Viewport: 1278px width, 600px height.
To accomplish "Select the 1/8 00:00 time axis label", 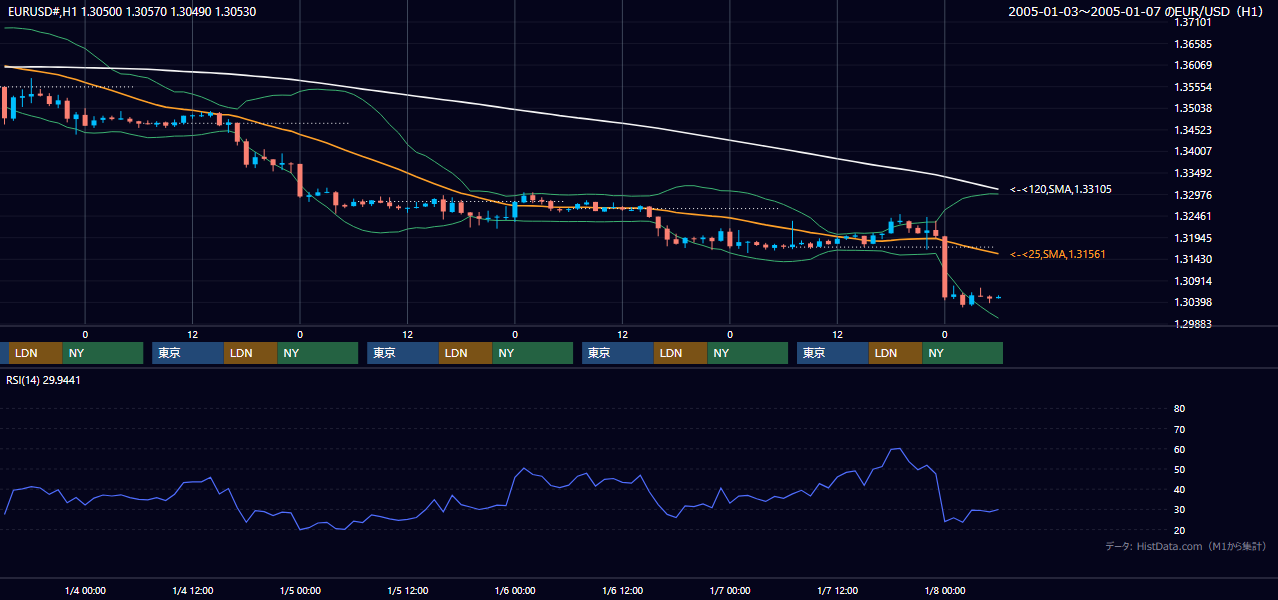I will click(944, 590).
